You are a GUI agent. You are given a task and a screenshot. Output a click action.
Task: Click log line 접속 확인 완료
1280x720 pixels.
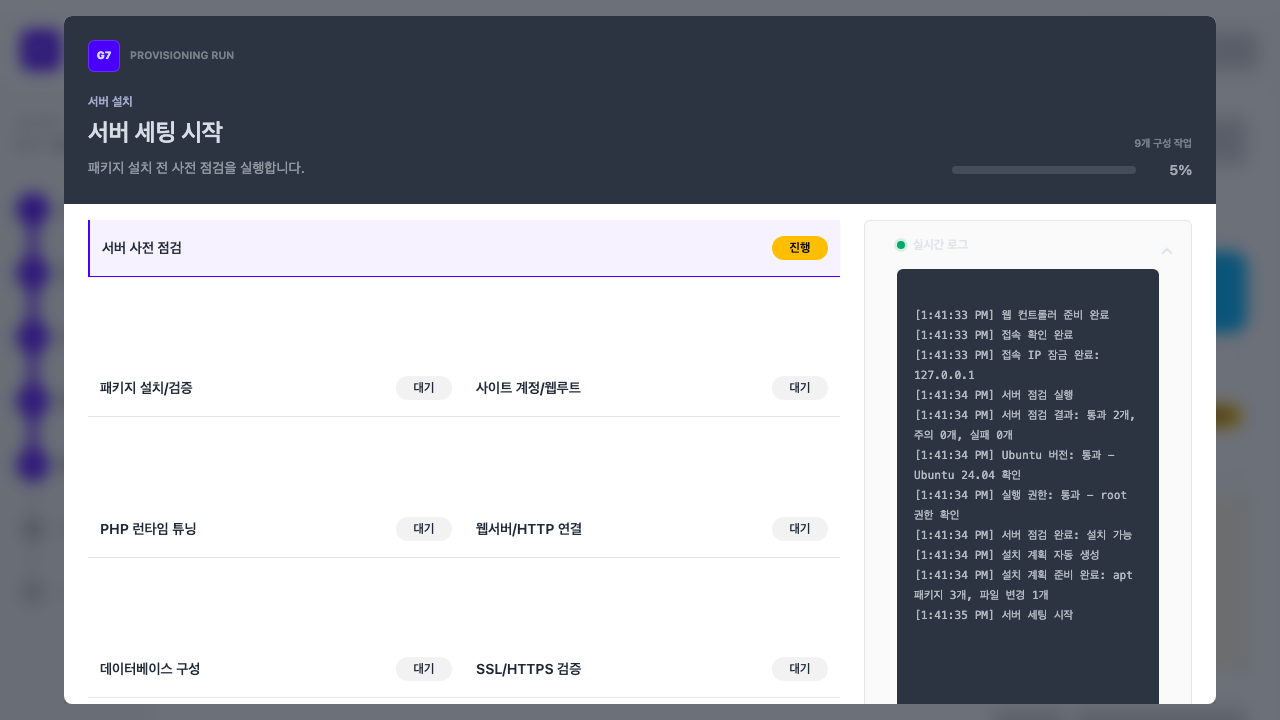[x=994, y=335]
